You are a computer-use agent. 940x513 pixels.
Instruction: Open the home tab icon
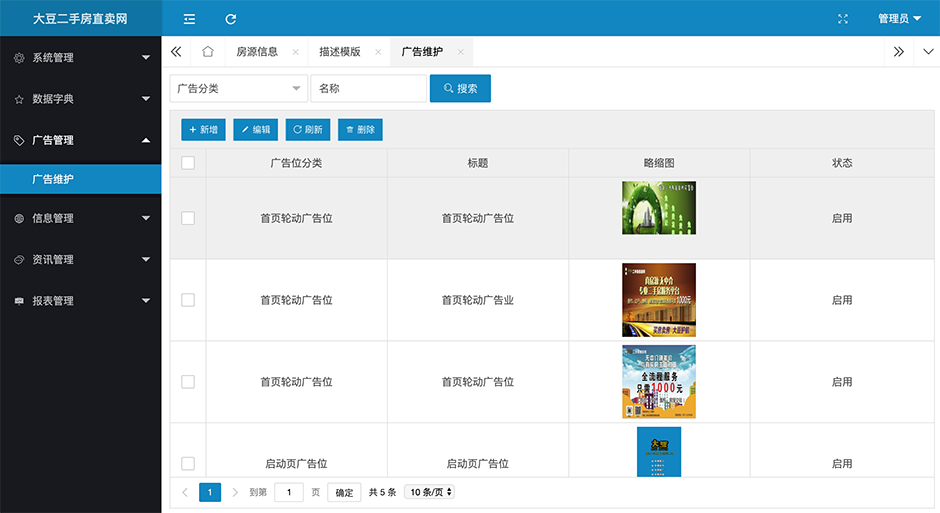tap(207, 52)
